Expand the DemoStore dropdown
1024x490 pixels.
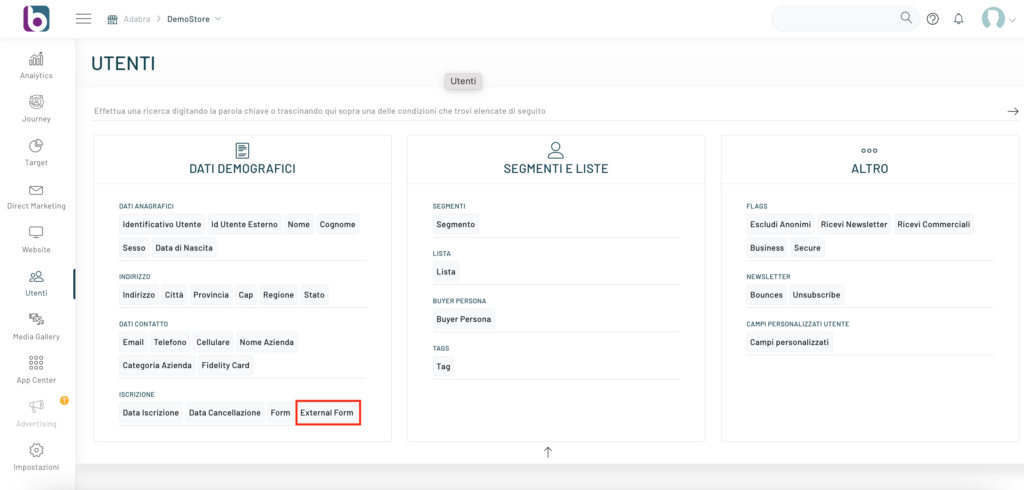pos(194,19)
